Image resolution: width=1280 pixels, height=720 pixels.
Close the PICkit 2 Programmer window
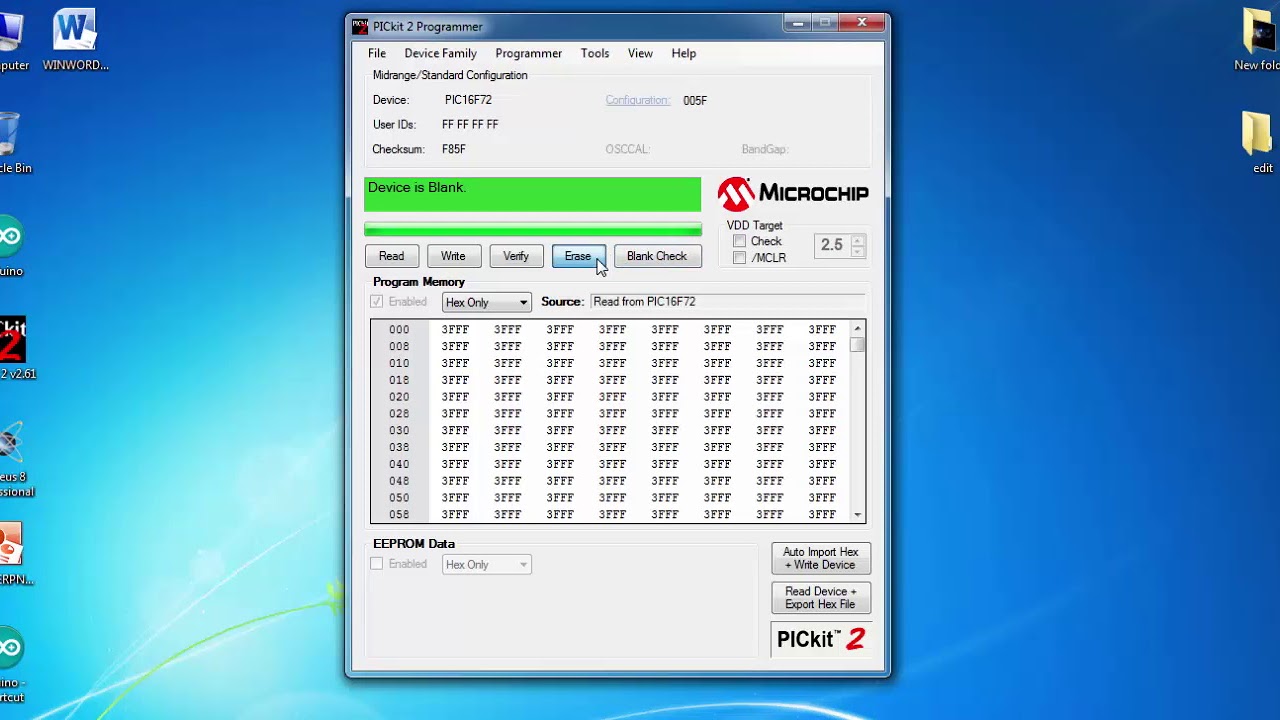(x=862, y=22)
